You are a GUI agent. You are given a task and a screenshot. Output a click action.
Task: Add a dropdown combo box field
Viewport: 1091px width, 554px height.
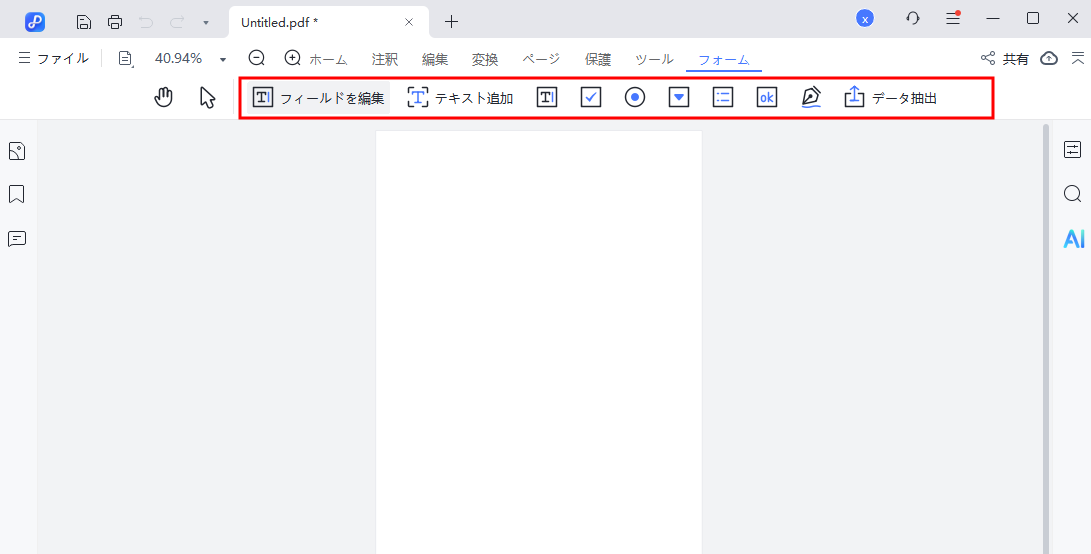678,97
